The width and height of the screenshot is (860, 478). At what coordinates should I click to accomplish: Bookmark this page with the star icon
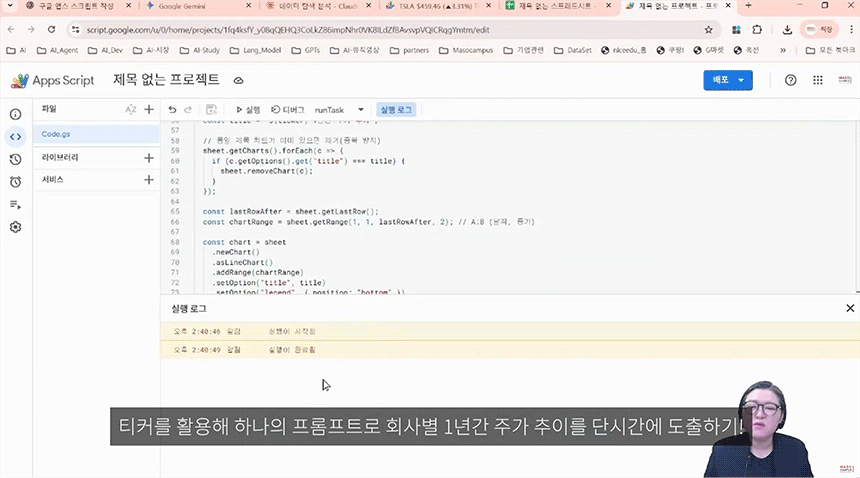pyautogui.click(x=709, y=30)
